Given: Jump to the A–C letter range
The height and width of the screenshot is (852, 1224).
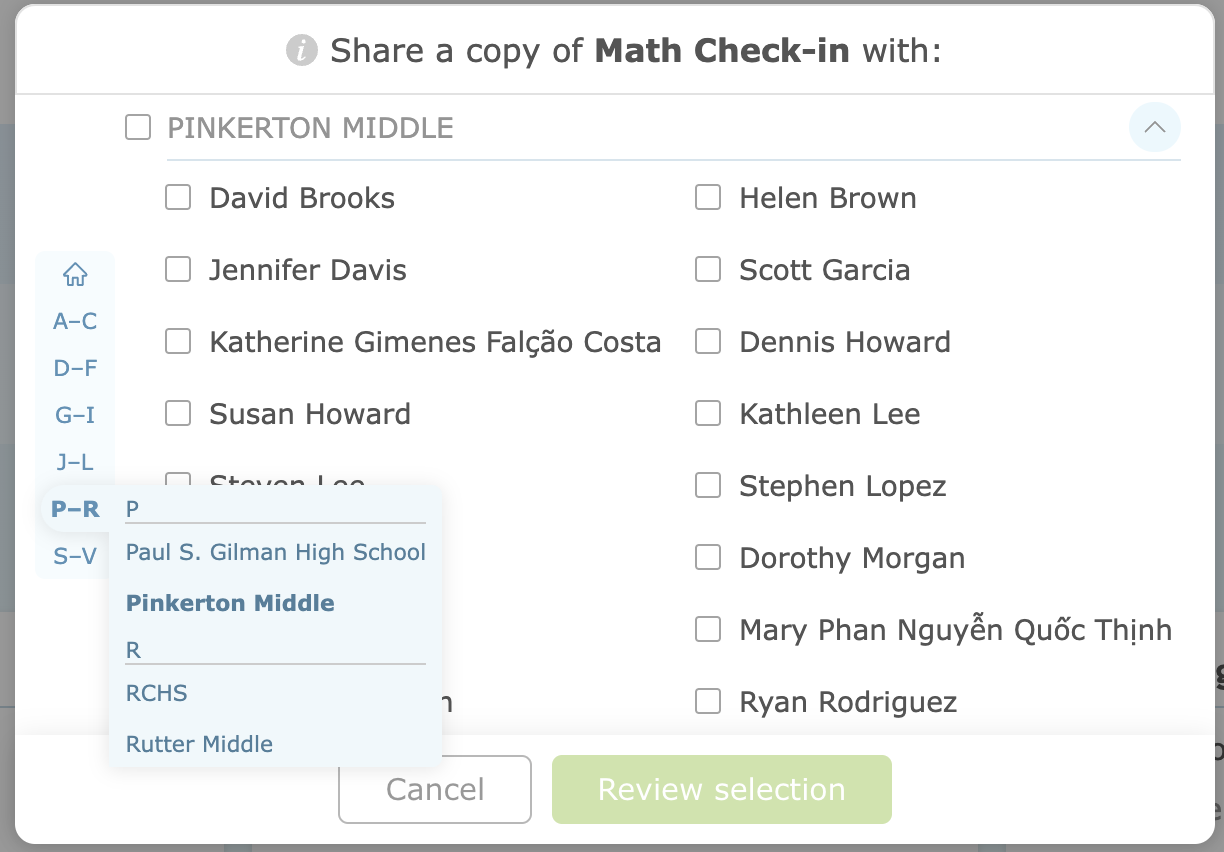Looking at the screenshot, I should (75, 321).
